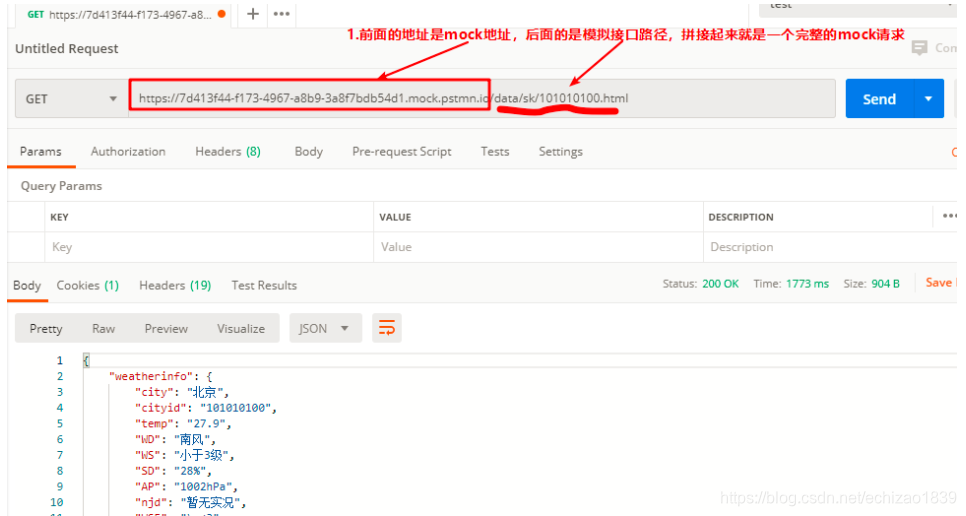
Task: Select the Pretty view mode
Action: coord(46,328)
